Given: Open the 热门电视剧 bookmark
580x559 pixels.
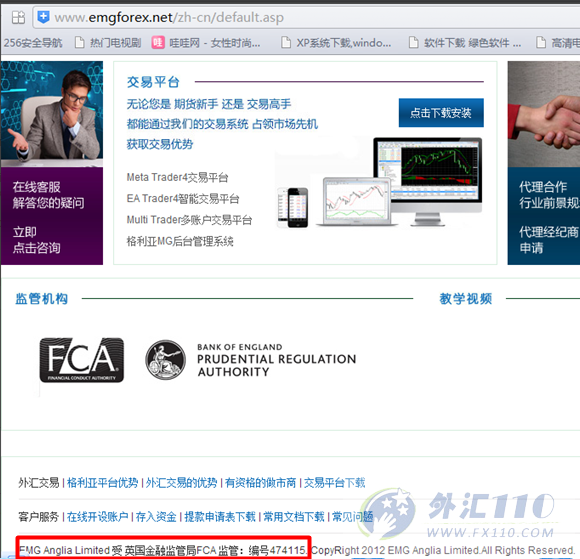Looking at the screenshot, I should pos(108,43).
